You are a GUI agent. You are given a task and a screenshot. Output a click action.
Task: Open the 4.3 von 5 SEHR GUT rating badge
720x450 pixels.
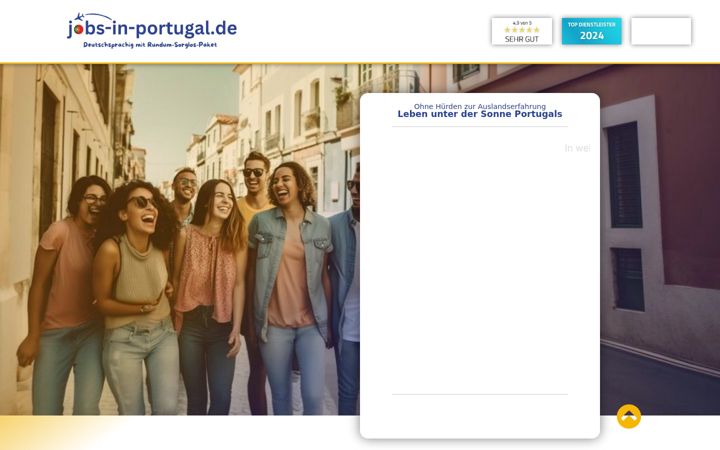tap(522, 31)
